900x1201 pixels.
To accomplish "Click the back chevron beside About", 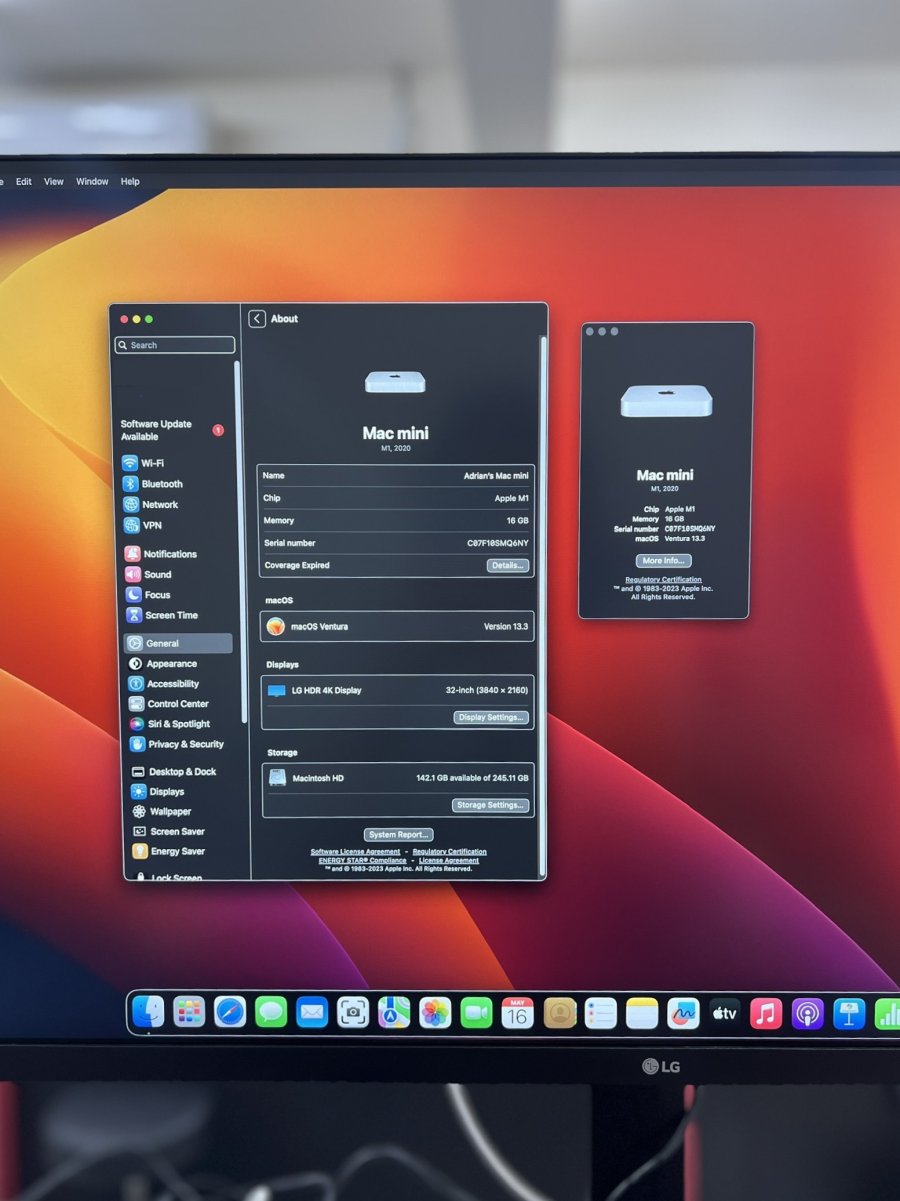I will coord(257,319).
